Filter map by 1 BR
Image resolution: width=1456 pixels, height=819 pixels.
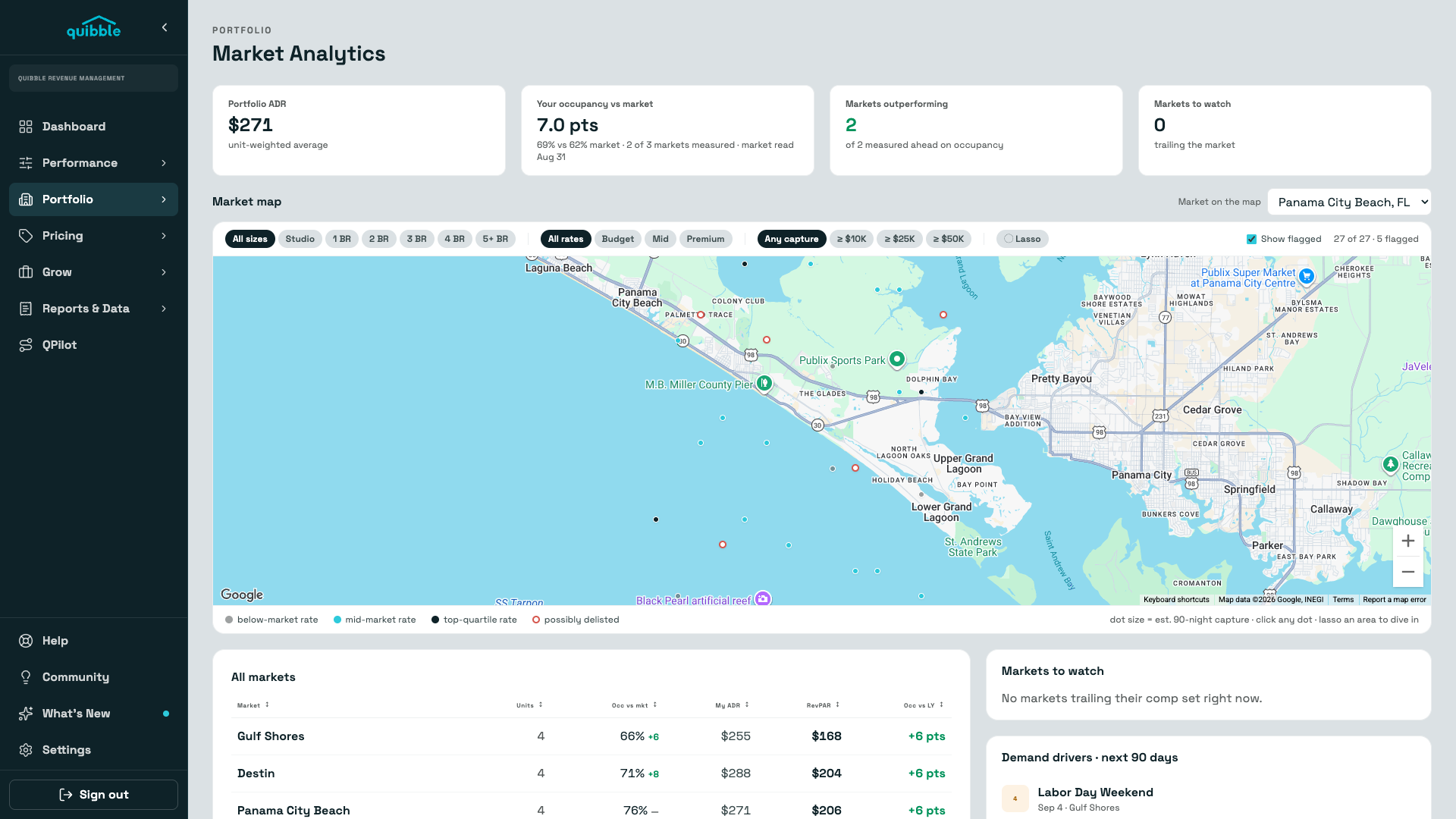pyautogui.click(x=342, y=239)
